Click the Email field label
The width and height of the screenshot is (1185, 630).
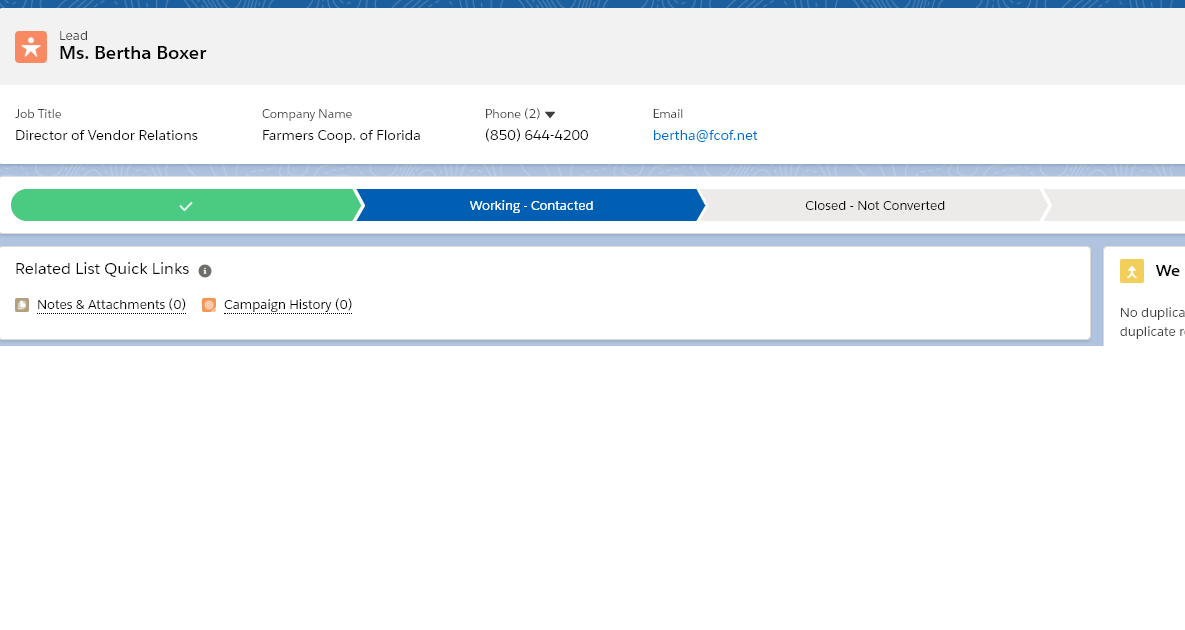click(668, 114)
